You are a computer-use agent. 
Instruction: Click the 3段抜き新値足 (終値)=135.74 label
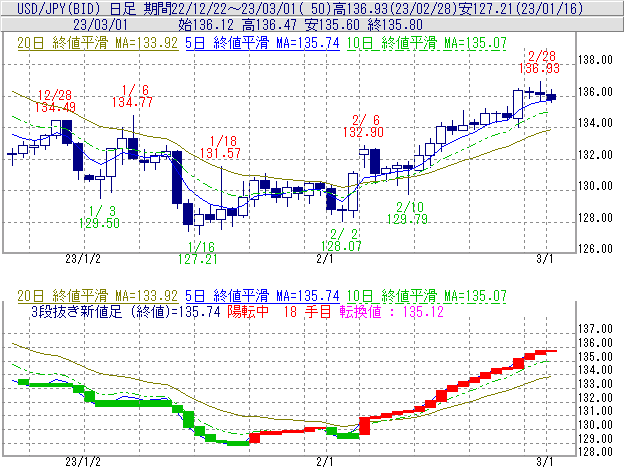point(126,311)
